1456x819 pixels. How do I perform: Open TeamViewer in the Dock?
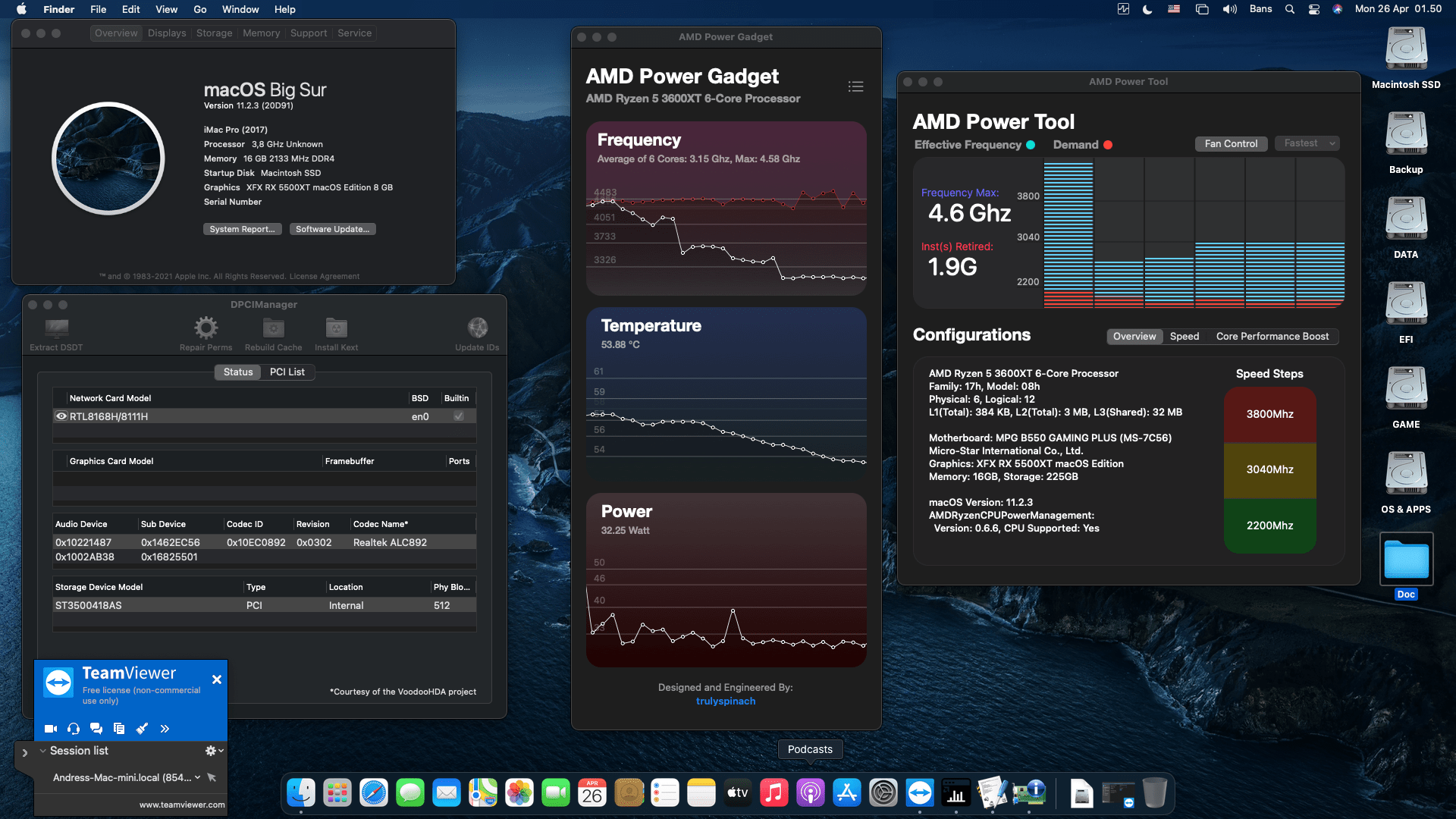(x=920, y=793)
